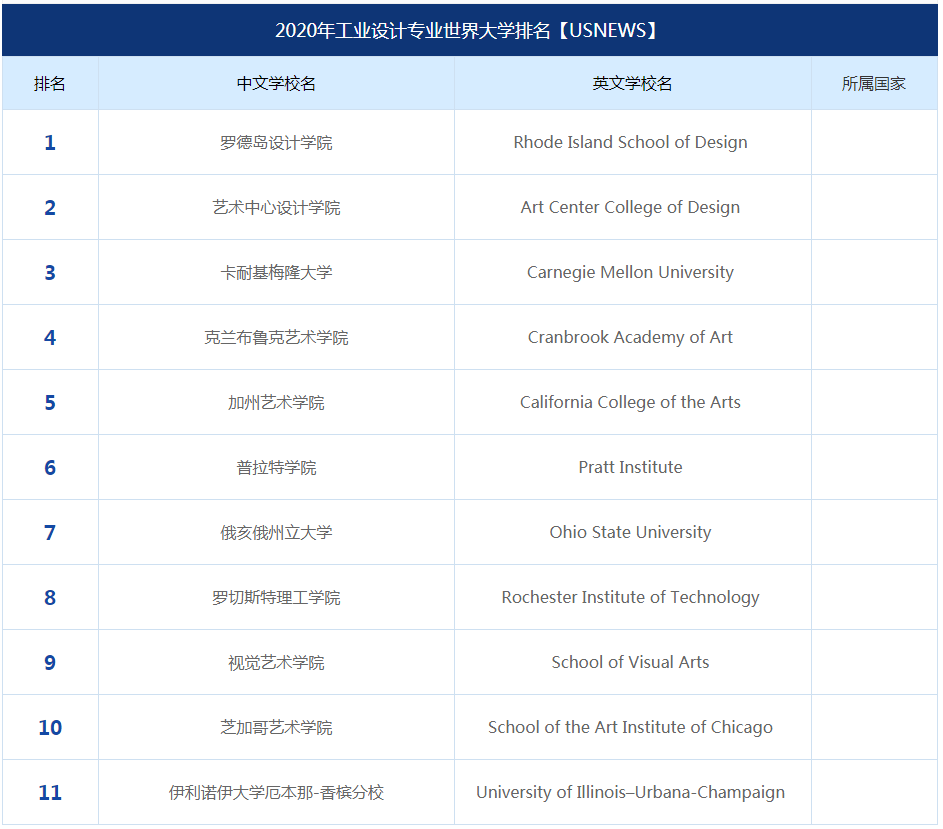
Task: Click 'Carnegie Mellon University'
Action: click(630, 273)
